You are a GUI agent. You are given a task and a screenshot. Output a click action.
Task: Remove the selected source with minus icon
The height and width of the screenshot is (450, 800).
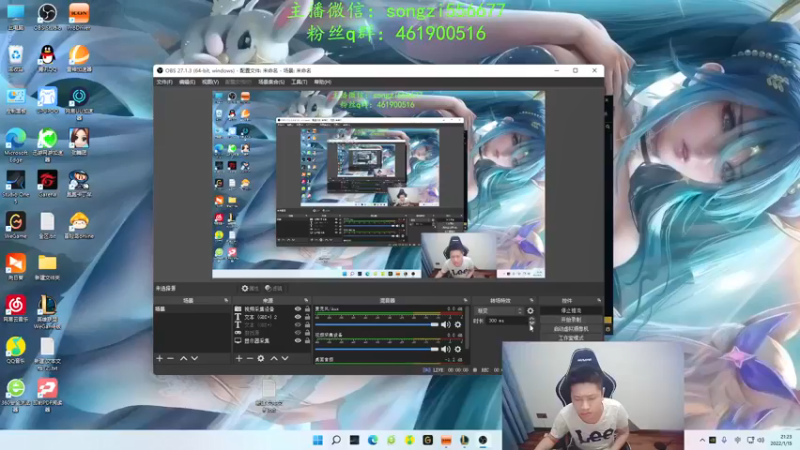250,359
